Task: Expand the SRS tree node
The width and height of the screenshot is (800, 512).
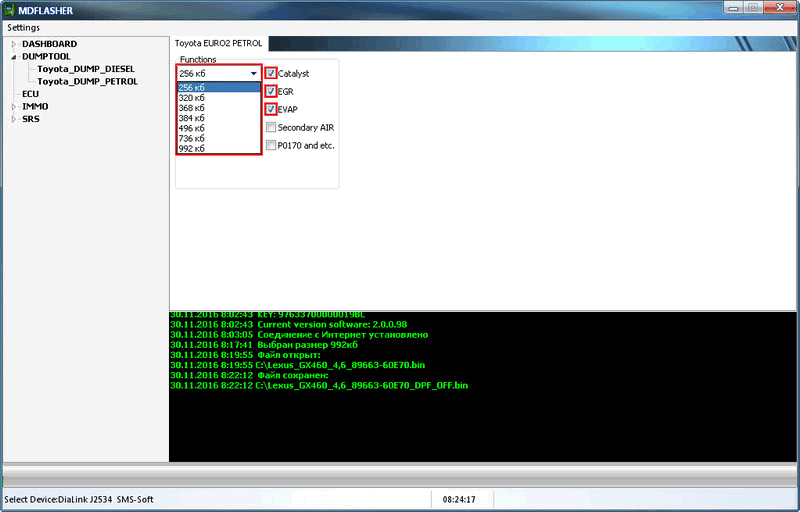Action: (x=14, y=119)
